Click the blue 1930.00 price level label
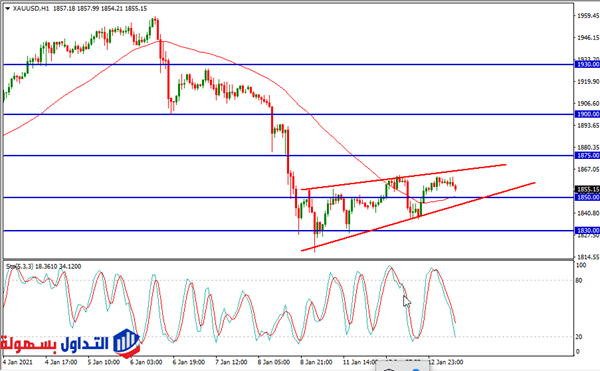 (588, 65)
